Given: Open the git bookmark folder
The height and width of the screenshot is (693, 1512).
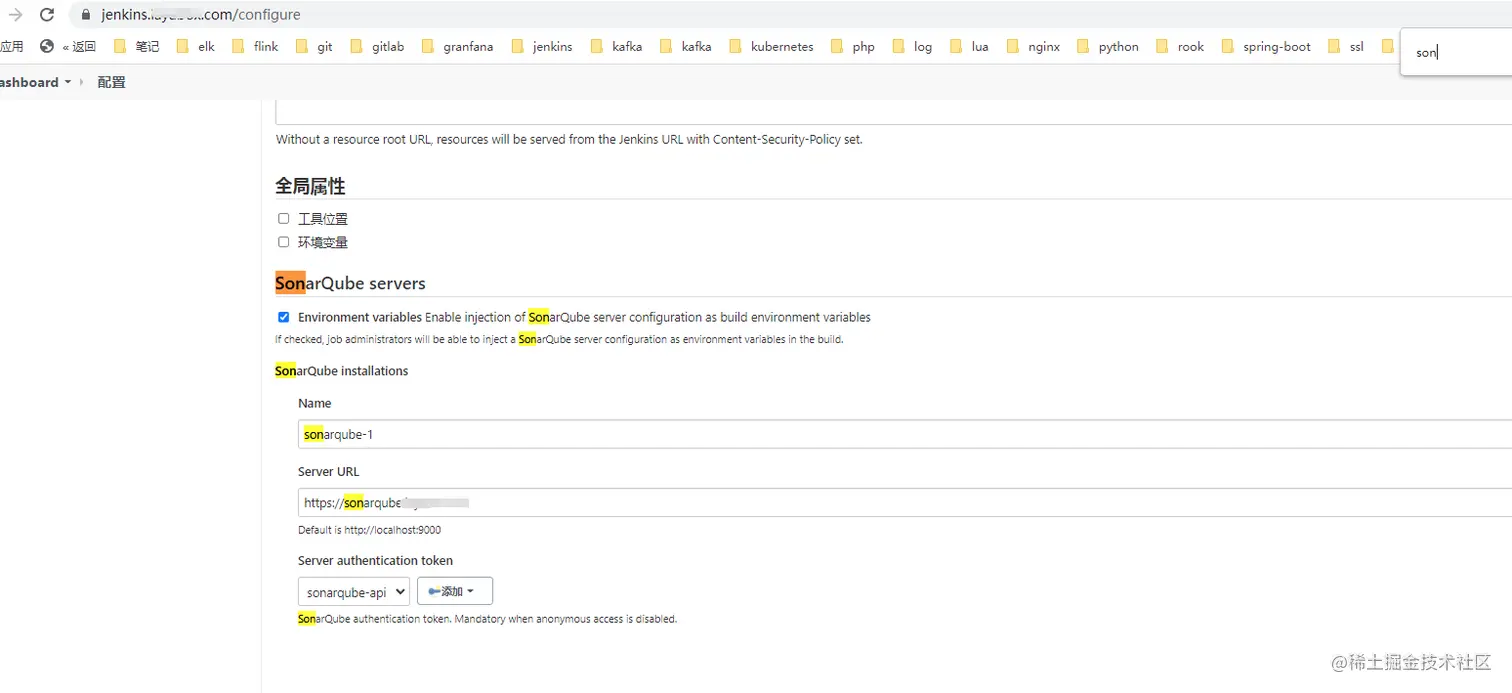Looking at the screenshot, I should (314, 46).
